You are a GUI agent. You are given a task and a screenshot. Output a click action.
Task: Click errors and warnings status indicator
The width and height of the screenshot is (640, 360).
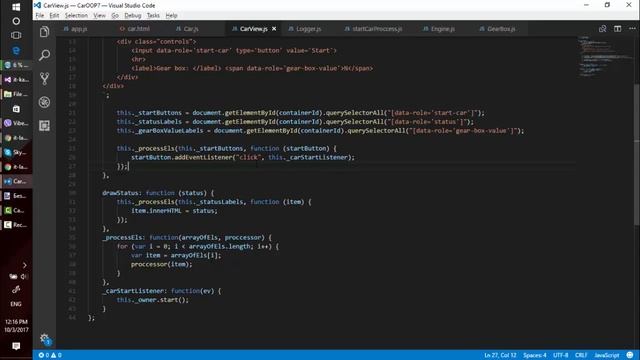pos(50,355)
